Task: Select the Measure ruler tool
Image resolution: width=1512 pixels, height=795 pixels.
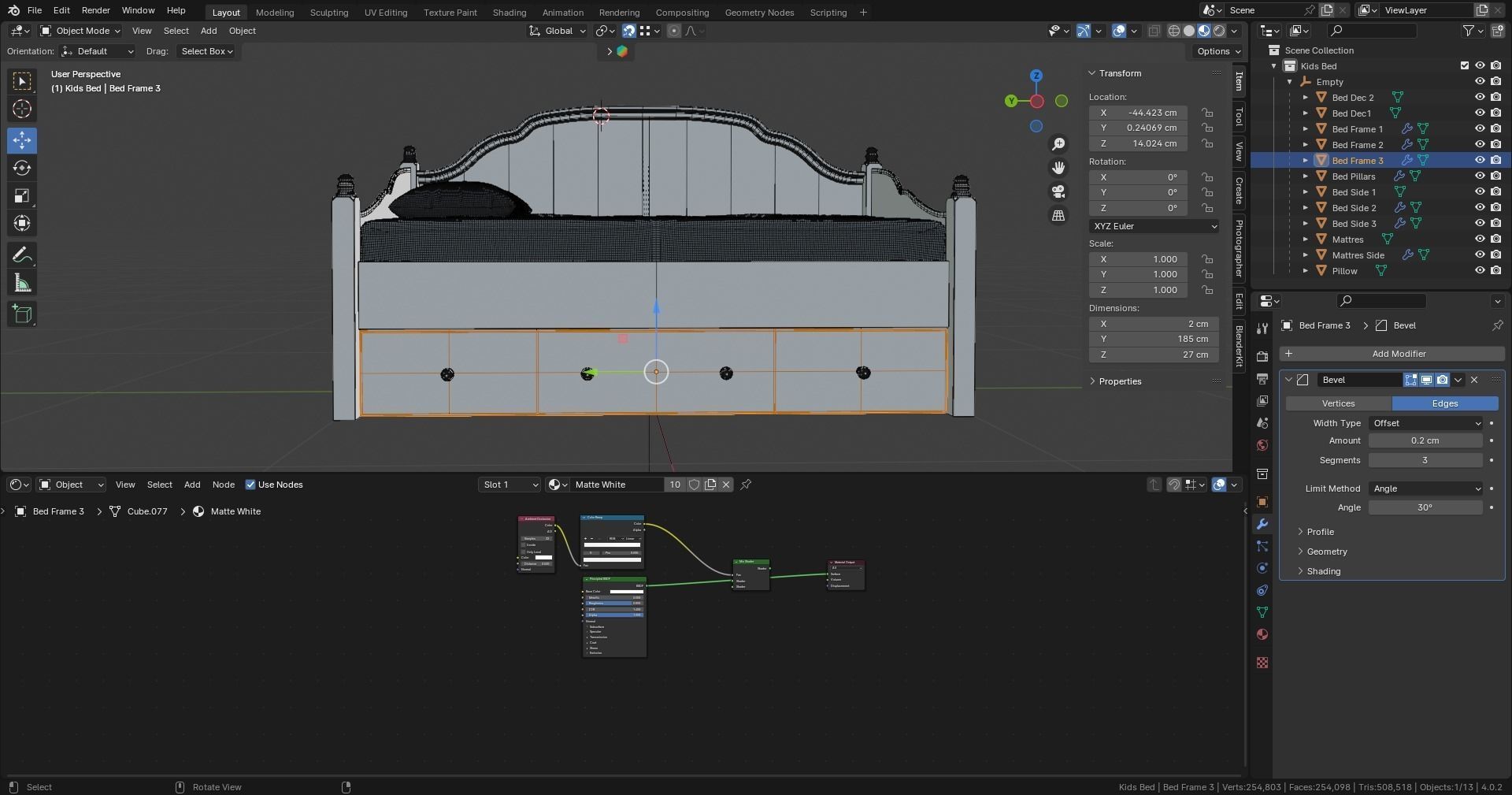Action: [x=22, y=284]
